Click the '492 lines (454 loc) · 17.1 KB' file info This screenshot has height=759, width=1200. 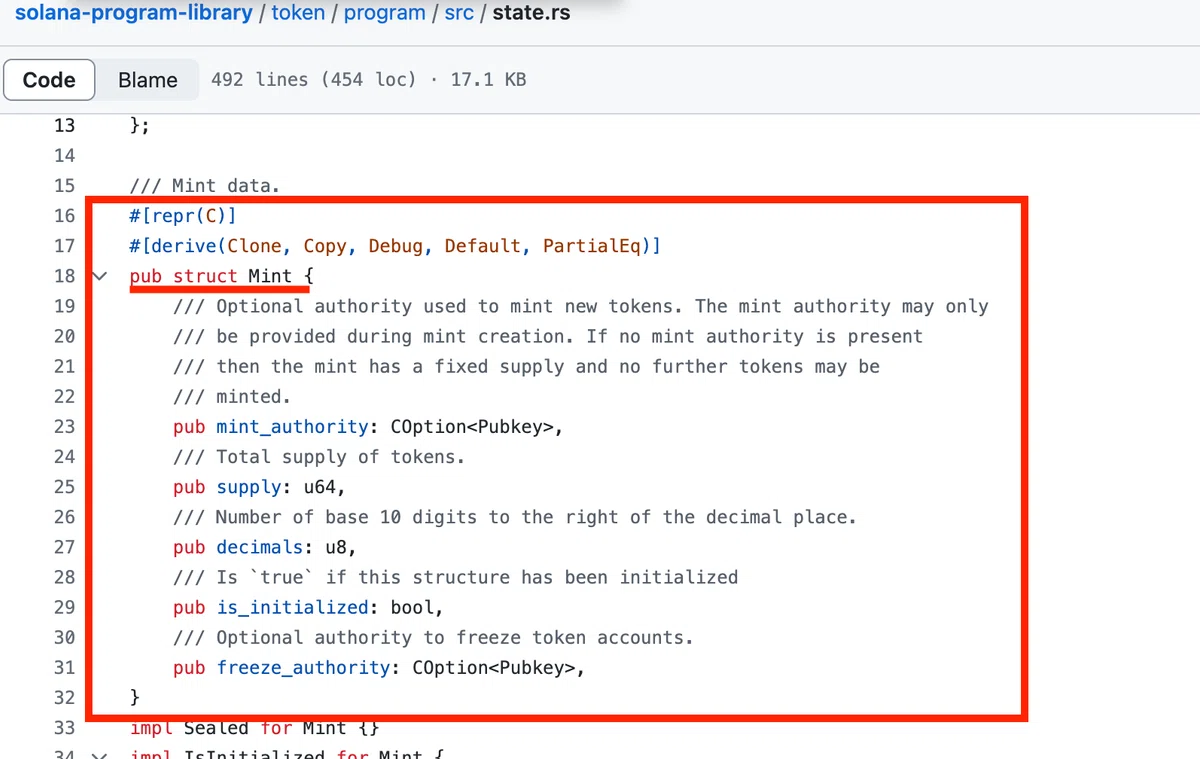[369, 79]
